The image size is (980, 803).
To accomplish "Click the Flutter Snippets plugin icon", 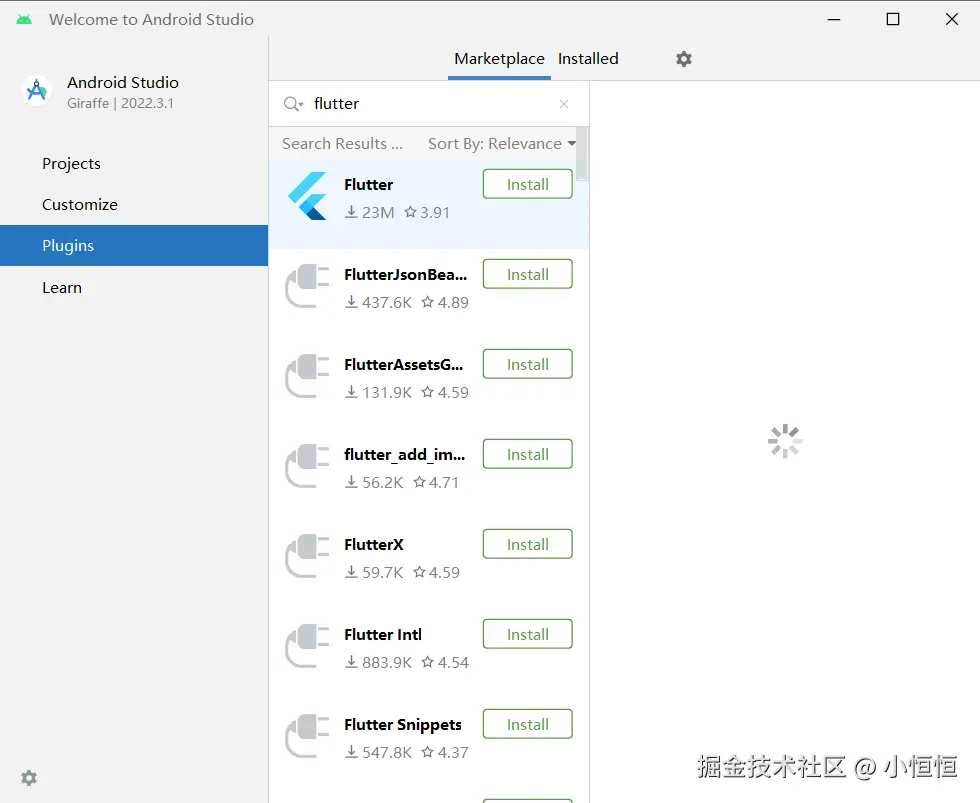I will (307, 736).
